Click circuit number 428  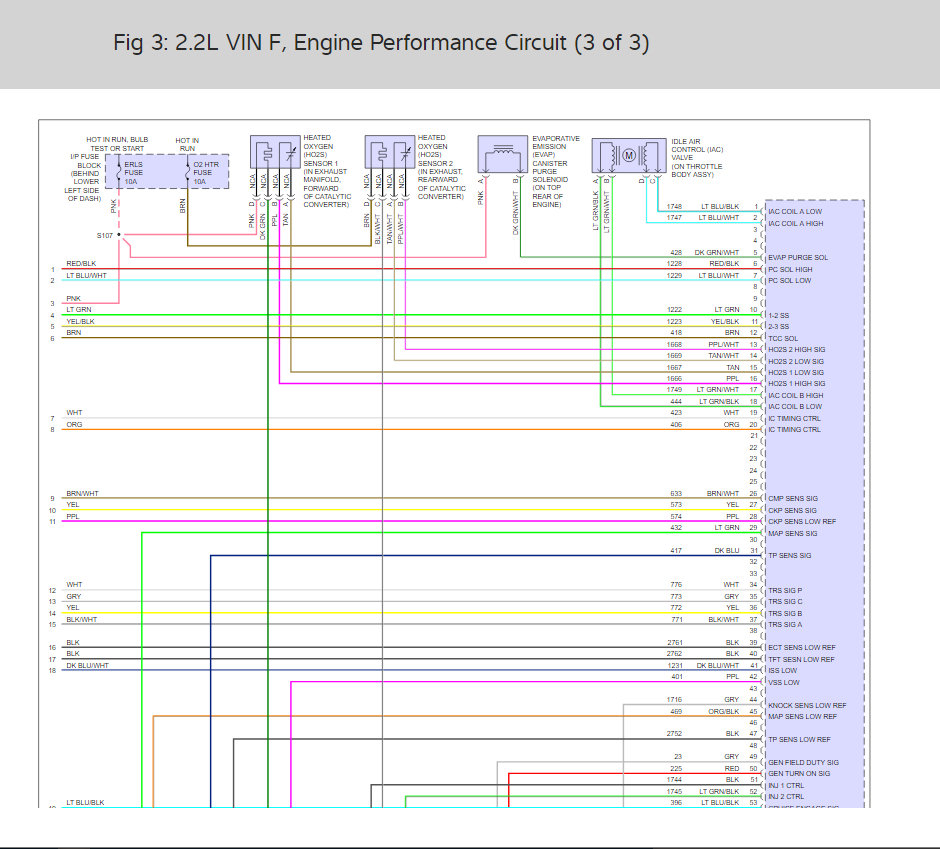(676, 253)
